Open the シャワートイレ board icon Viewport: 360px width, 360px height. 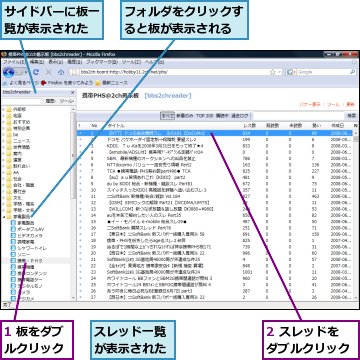click(x=14, y=248)
